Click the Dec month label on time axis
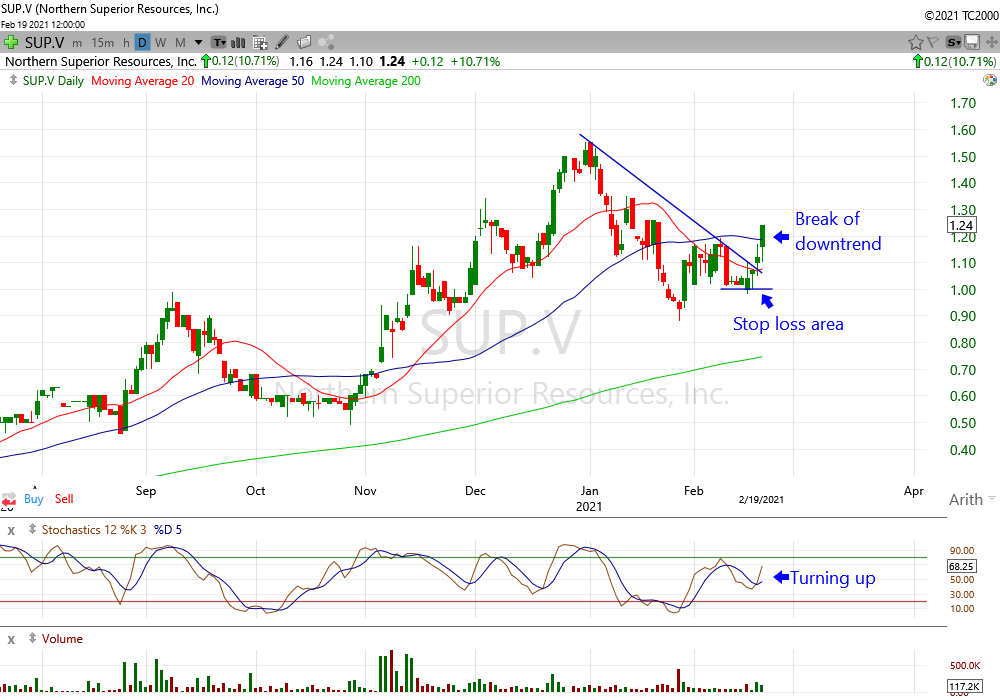Image resolution: width=1000 pixels, height=700 pixels. tap(475, 491)
